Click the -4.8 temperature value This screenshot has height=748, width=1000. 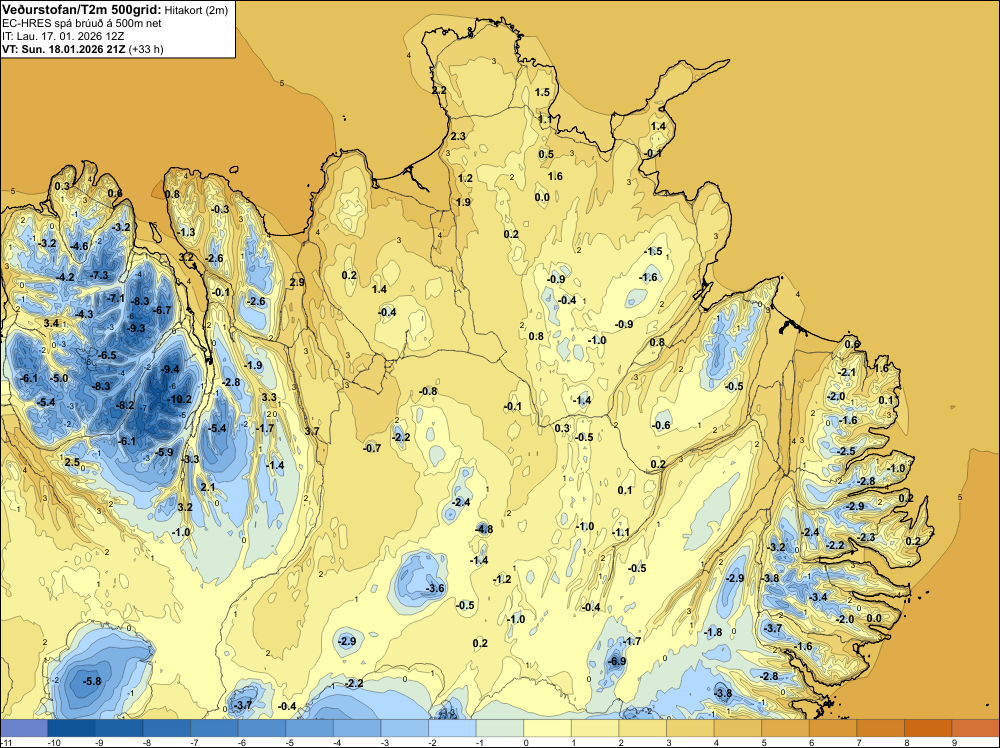click(x=484, y=529)
